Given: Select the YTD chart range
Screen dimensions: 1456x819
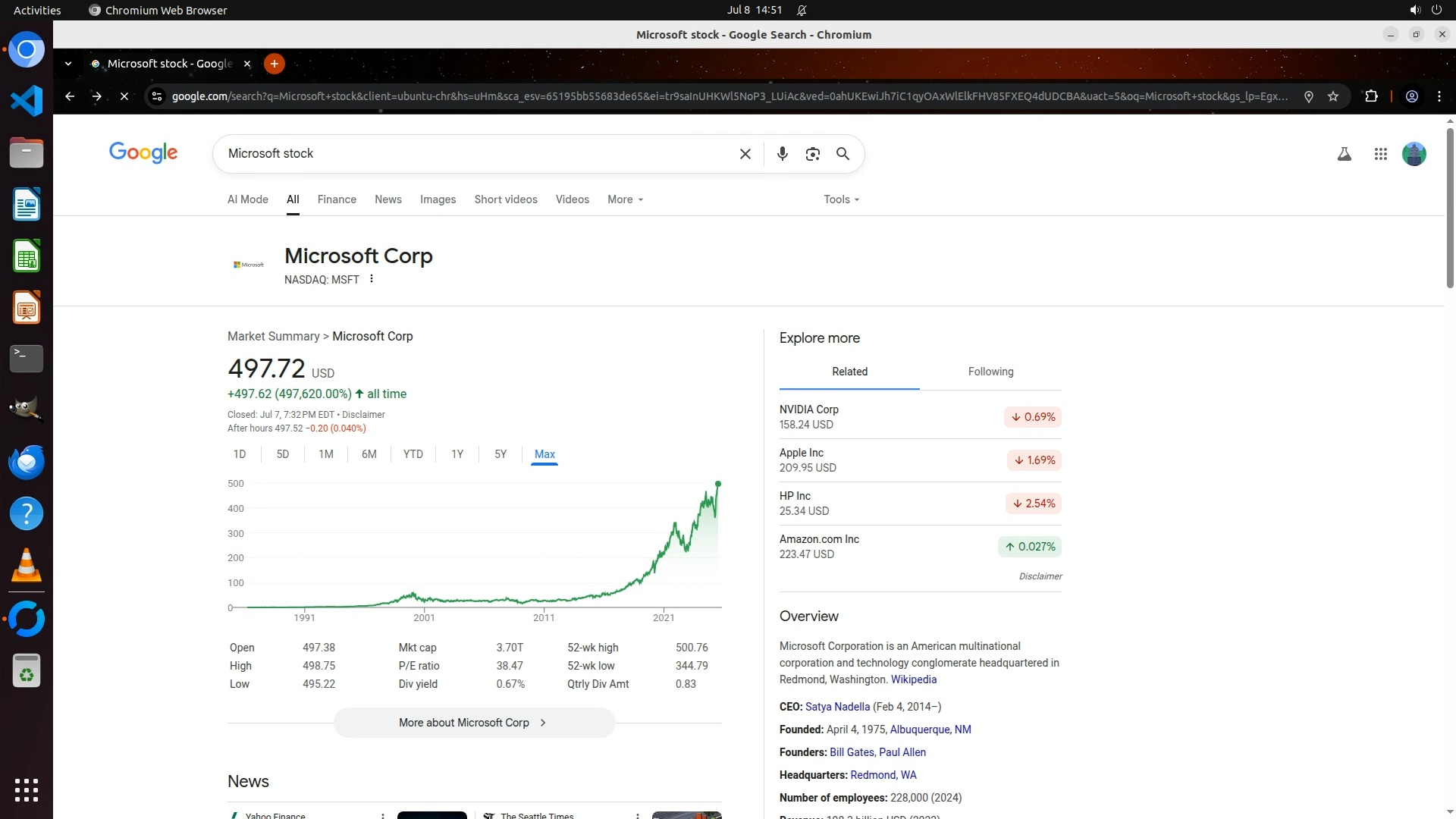Looking at the screenshot, I should (413, 454).
